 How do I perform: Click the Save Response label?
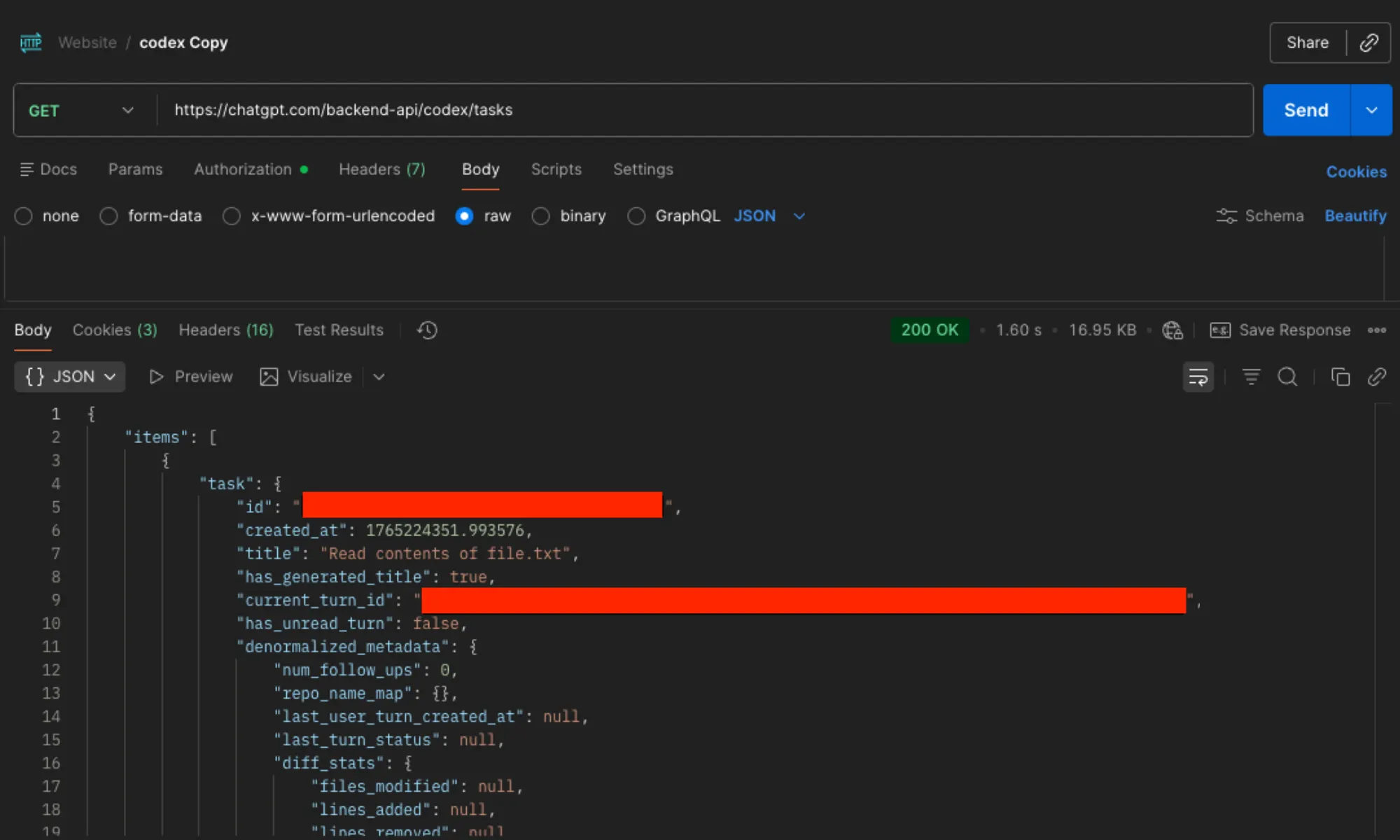point(1294,330)
